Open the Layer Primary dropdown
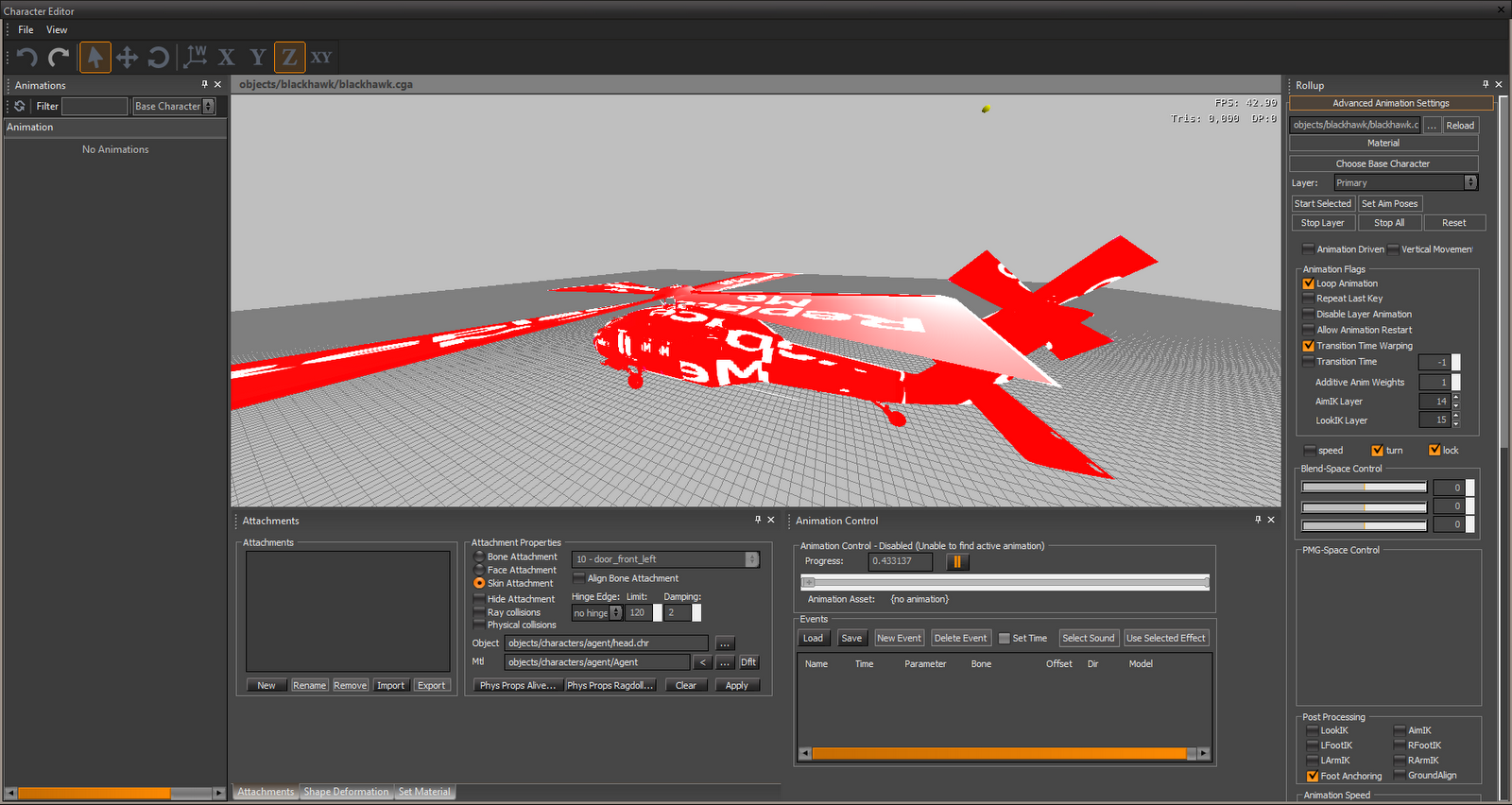Image resolution: width=1512 pixels, height=805 pixels. (x=1405, y=182)
